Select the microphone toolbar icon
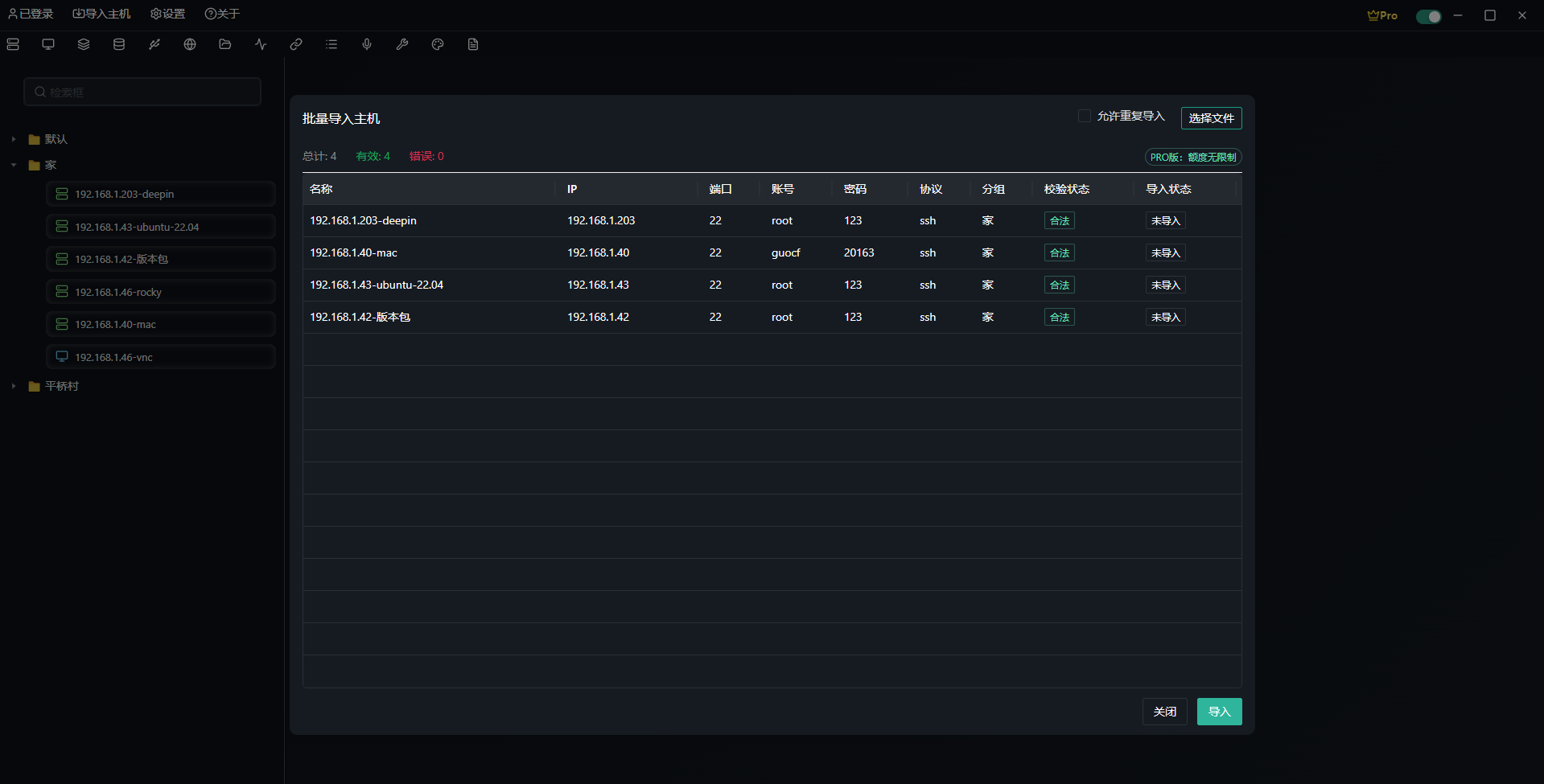Image resolution: width=1544 pixels, height=784 pixels. tap(367, 44)
